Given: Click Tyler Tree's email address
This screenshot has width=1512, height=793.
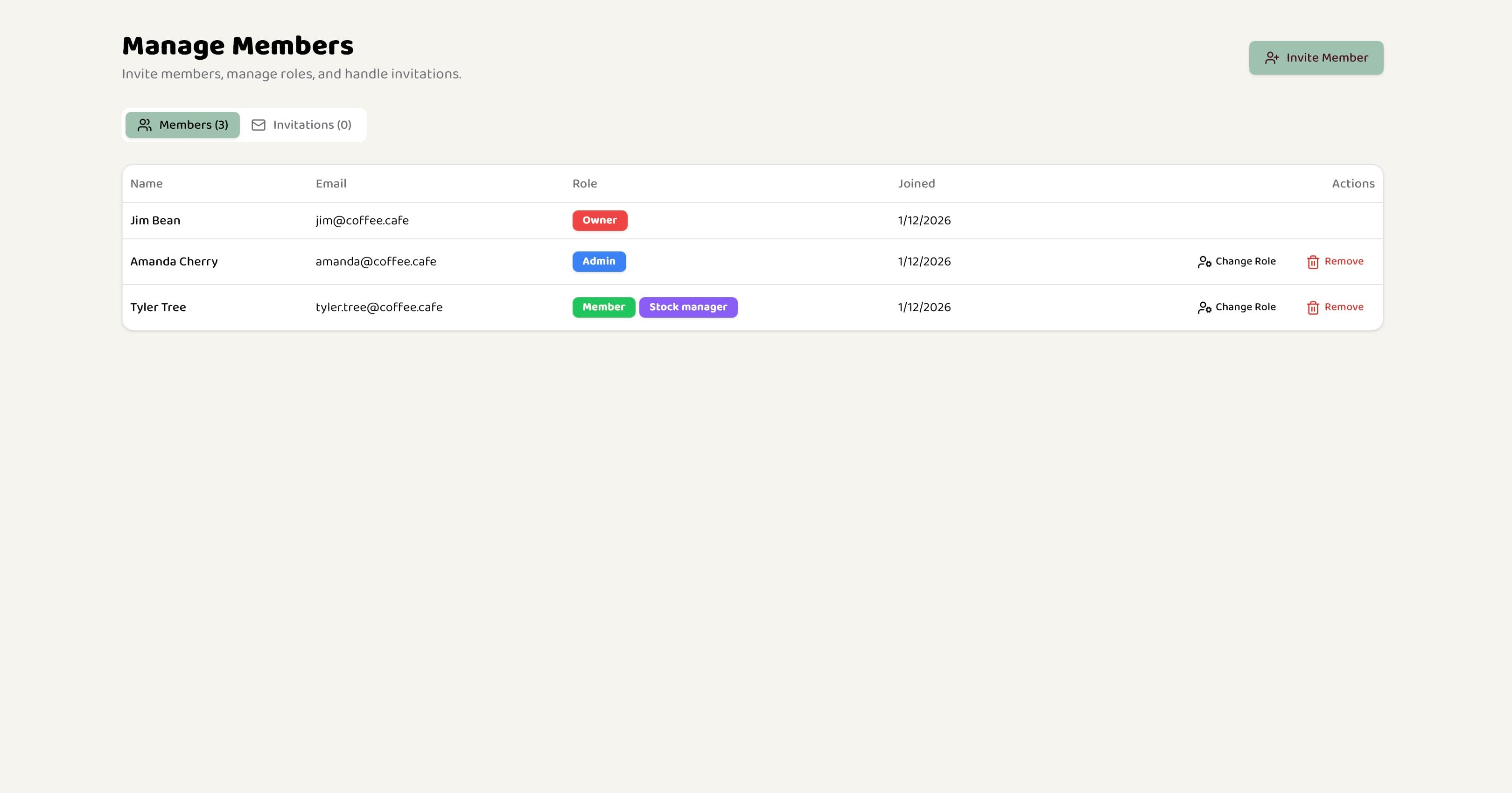Looking at the screenshot, I should 379,307.
